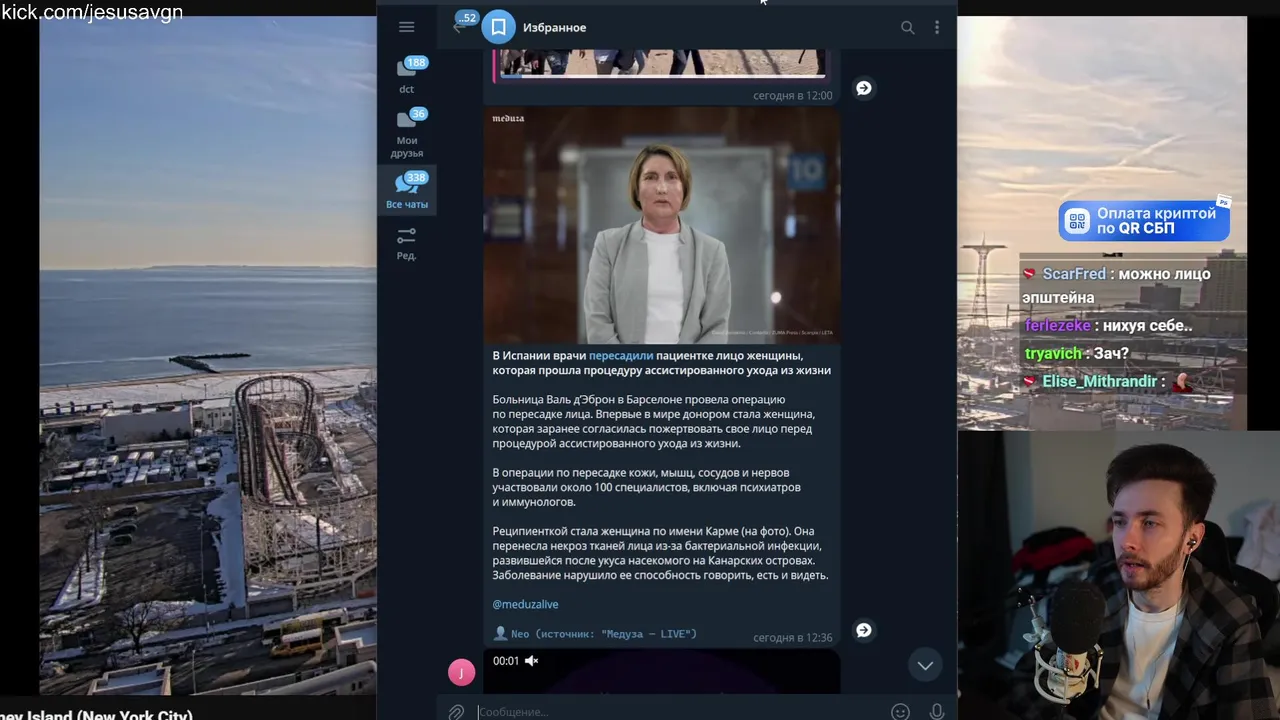
Task: Forward the Medusa post sent at 12:36
Action: (x=864, y=630)
